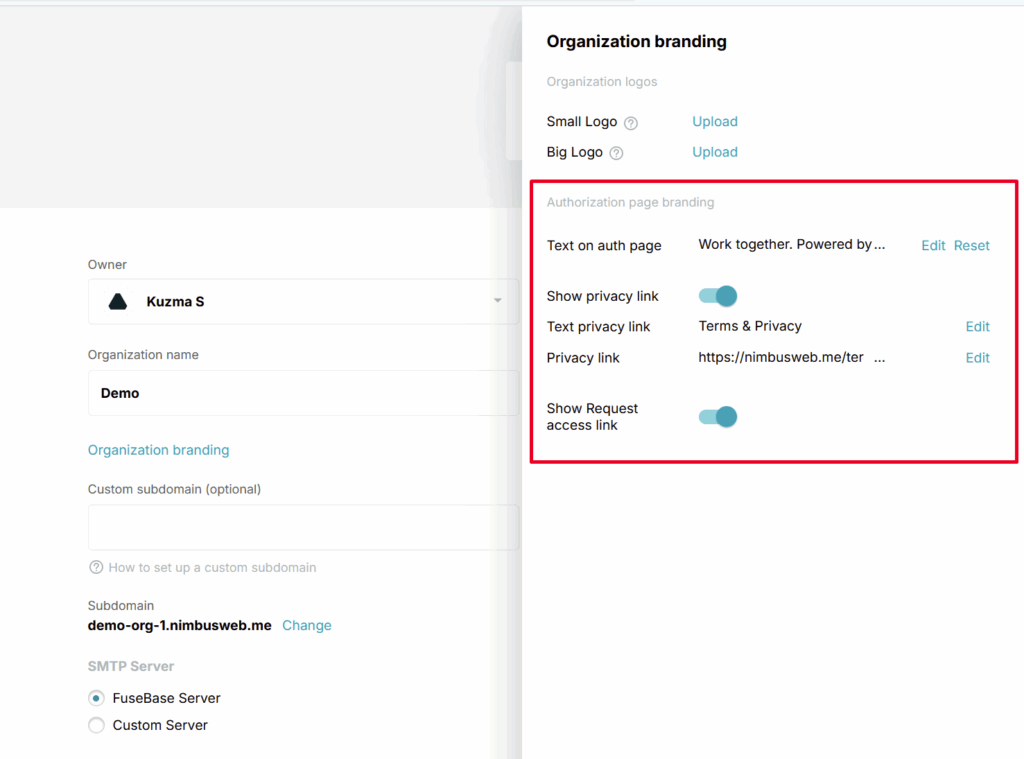Viewport: 1024px width, 759px height.
Task: Click the Big Logo help icon
Action: click(x=616, y=153)
